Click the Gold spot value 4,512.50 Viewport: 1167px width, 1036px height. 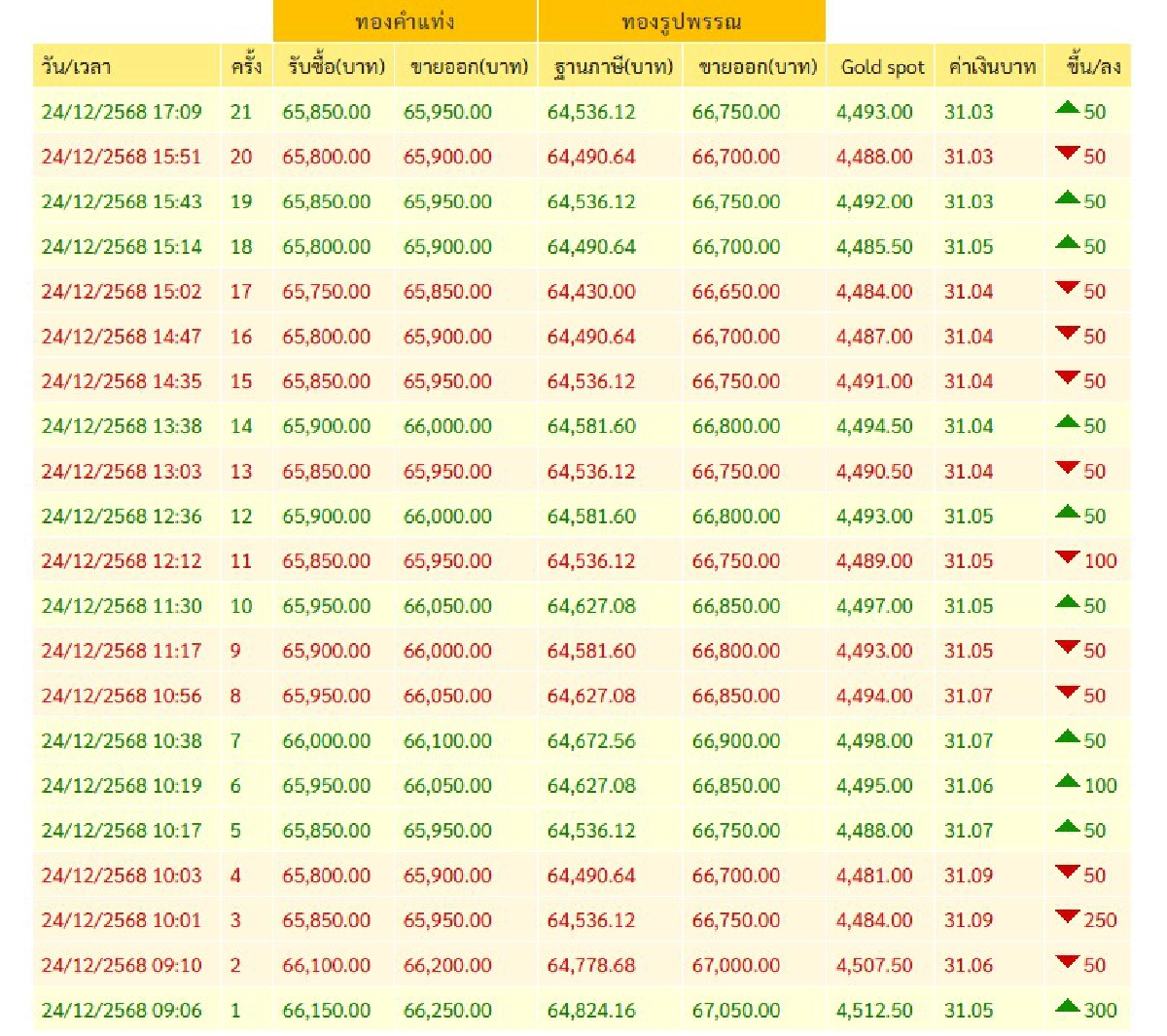point(874,1011)
